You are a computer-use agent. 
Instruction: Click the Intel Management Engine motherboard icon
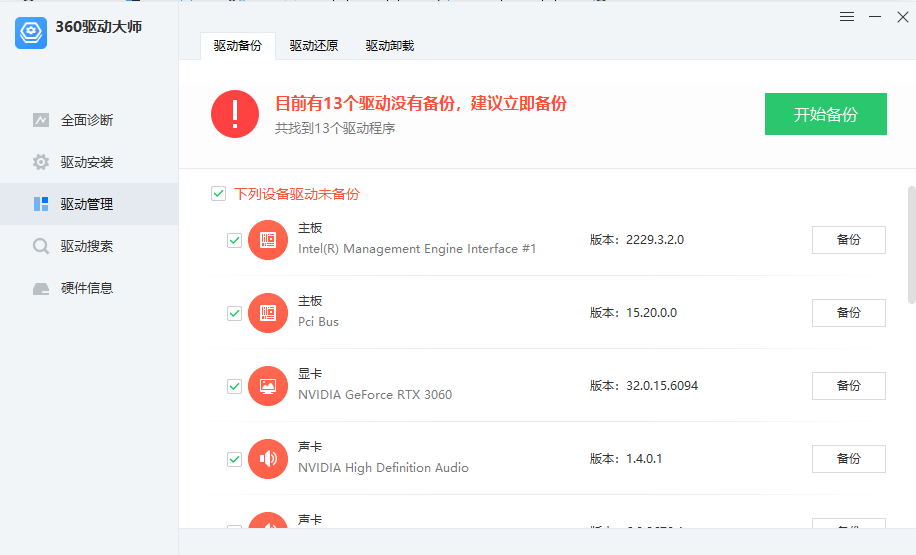[x=268, y=240]
